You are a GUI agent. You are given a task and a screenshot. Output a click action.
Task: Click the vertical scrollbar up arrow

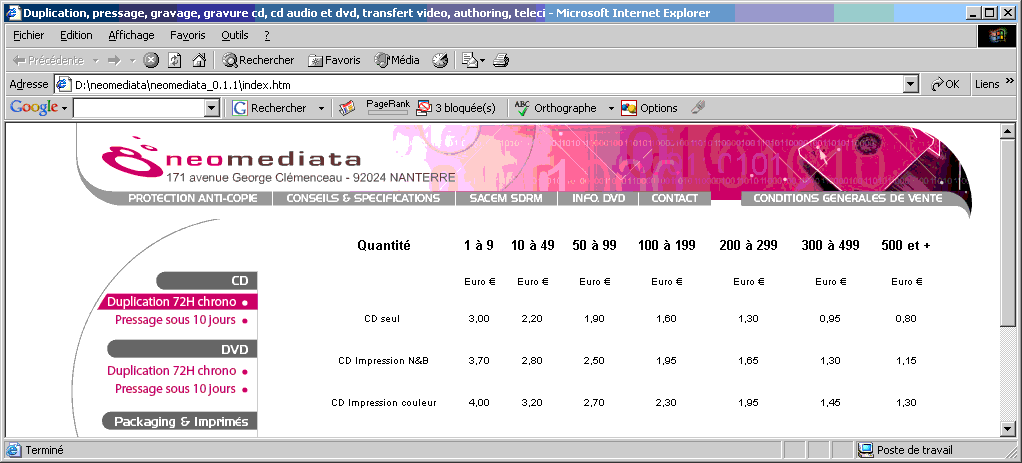(x=1008, y=130)
